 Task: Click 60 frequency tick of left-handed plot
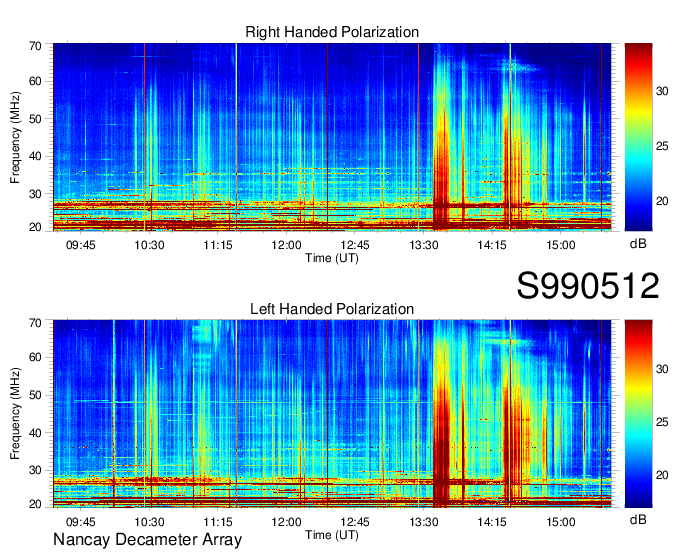pyautogui.click(x=35, y=357)
